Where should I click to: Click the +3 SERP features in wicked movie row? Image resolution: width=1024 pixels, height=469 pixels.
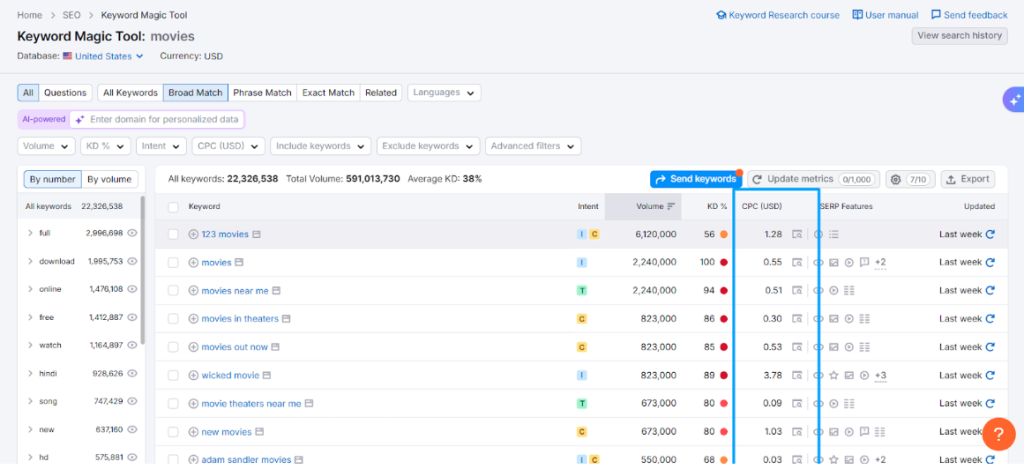coord(880,376)
